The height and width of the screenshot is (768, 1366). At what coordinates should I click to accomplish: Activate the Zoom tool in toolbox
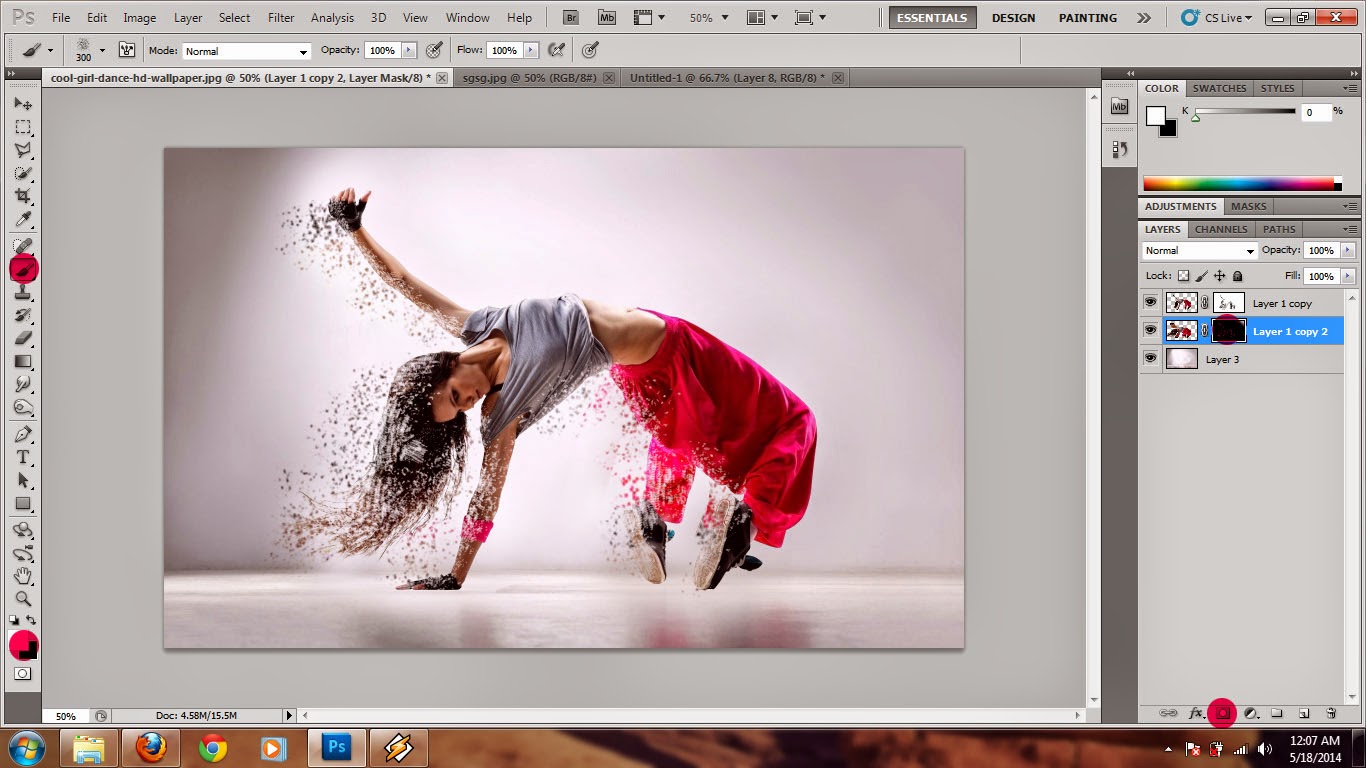(x=23, y=598)
